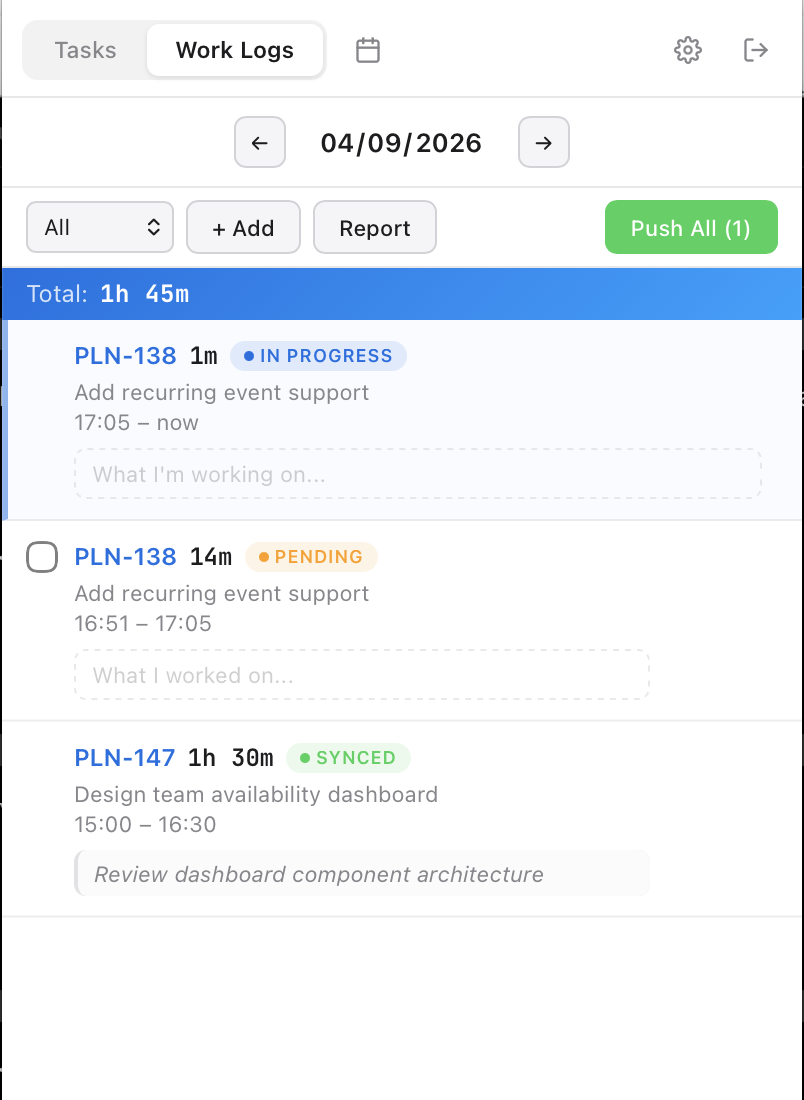Switch to the Tasks tab
Screen dimensions: 804x1100
(x=86, y=50)
